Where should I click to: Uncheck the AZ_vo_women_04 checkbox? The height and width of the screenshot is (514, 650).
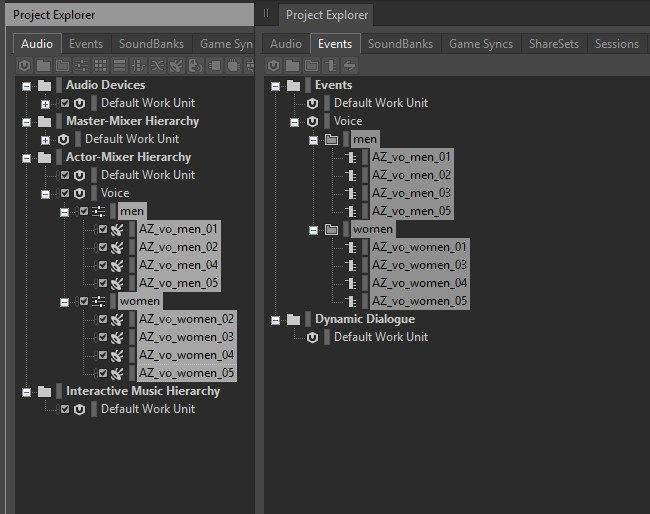pos(103,355)
